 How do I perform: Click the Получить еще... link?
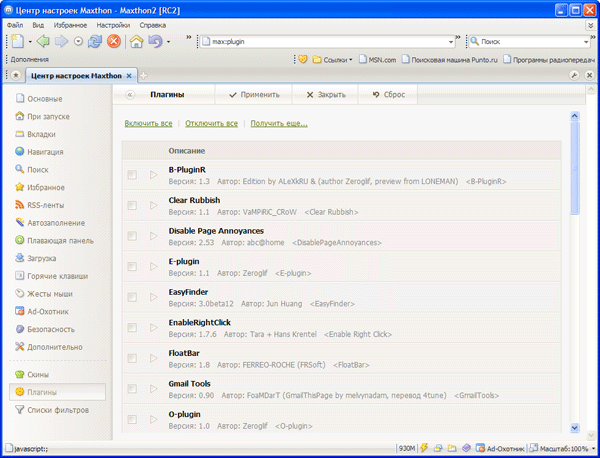[279, 123]
